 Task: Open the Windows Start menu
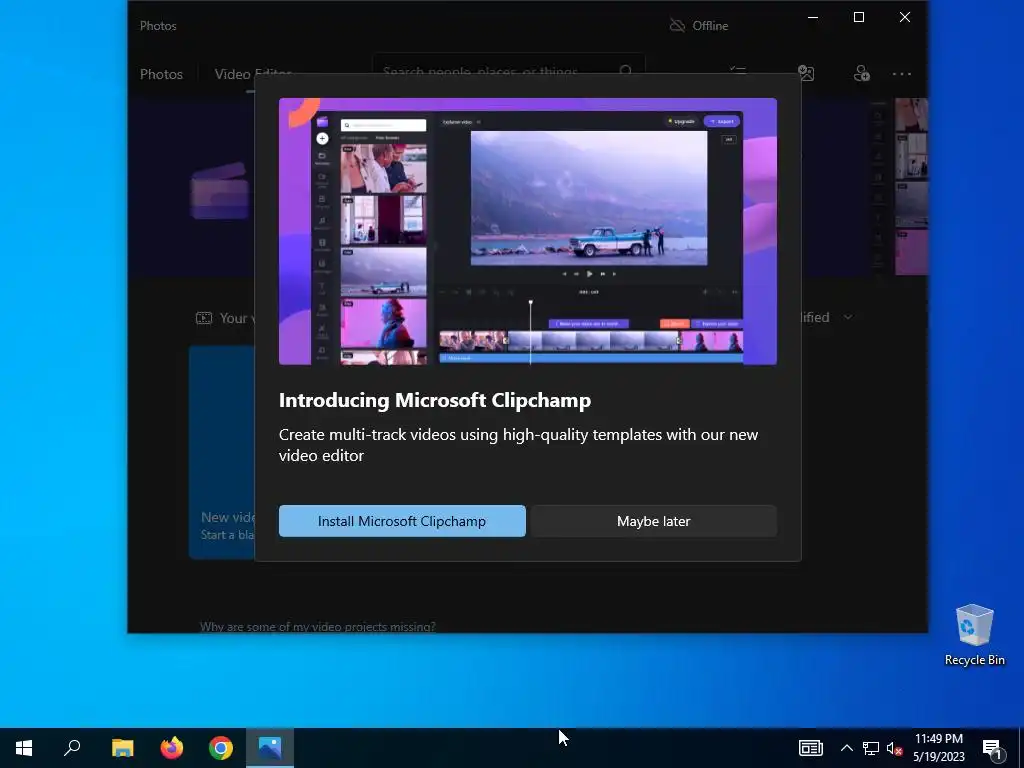coord(24,748)
